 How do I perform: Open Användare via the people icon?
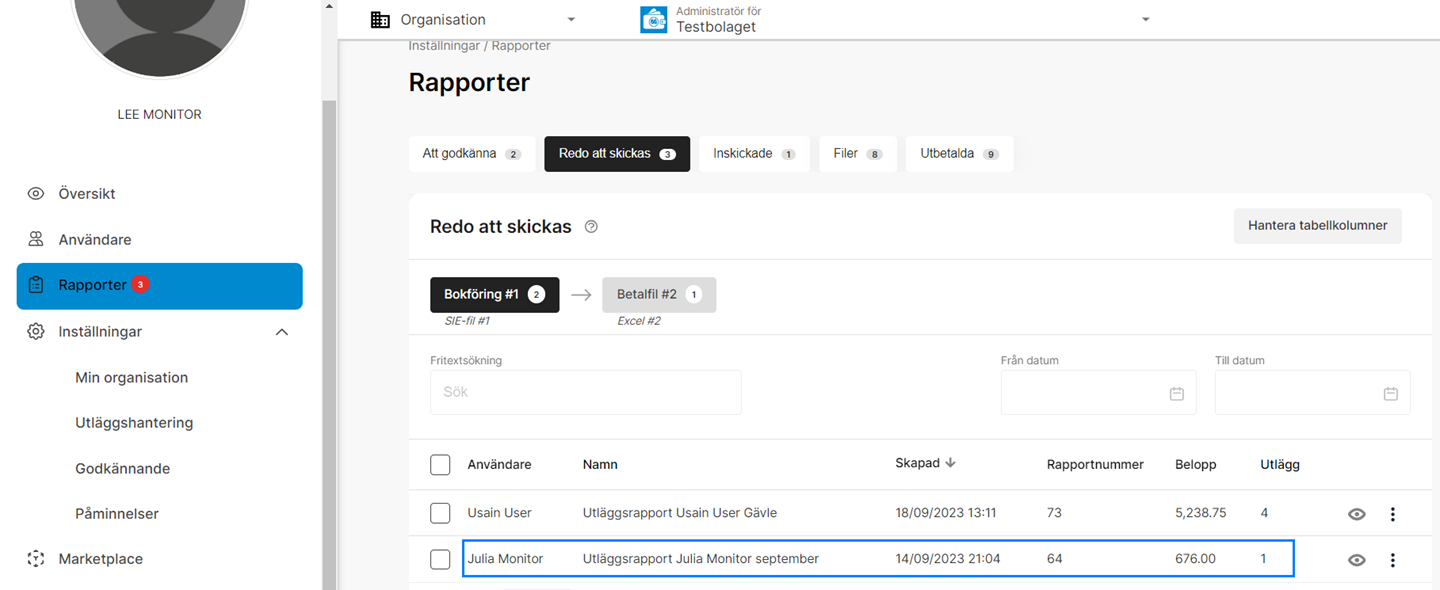(x=36, y=239)
